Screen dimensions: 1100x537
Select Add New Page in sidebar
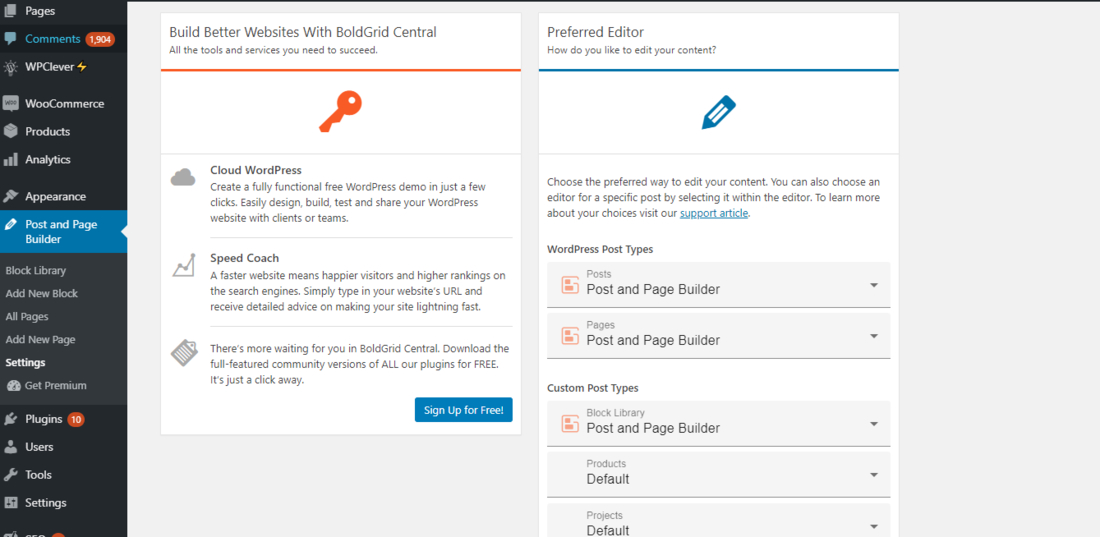[40, 340]
